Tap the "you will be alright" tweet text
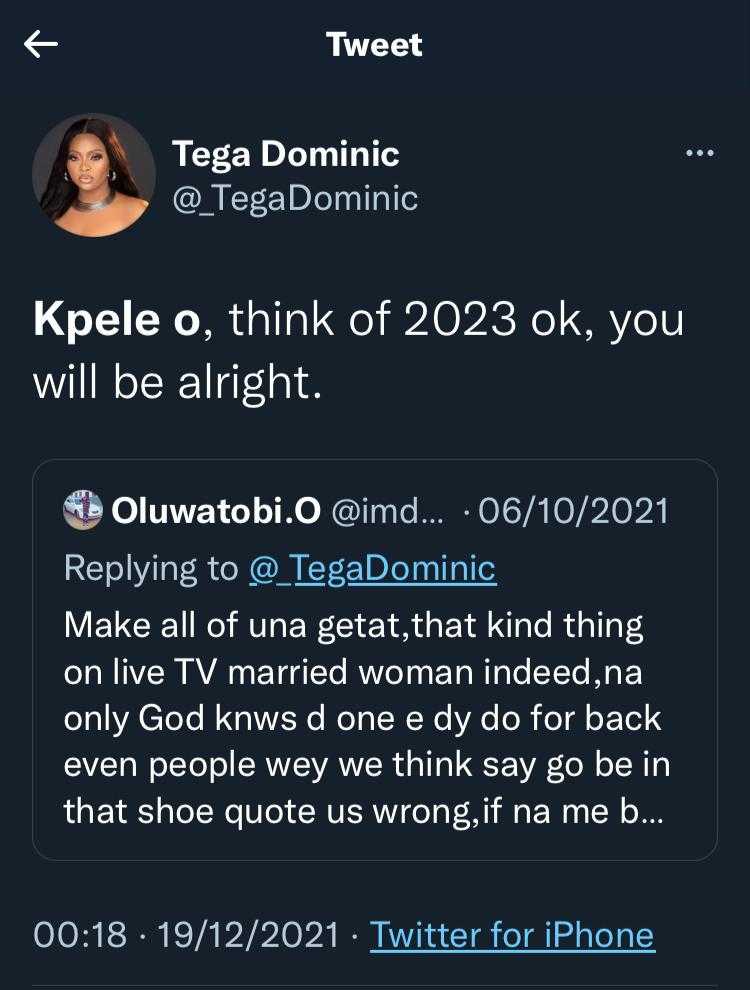This screenshot has width=750, height=990. [x=178, y=385]
